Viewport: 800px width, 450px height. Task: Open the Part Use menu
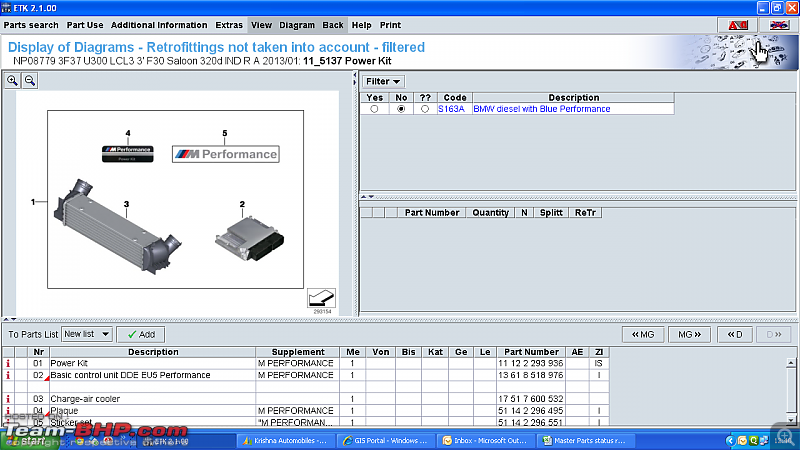click(x=85, y=25)
